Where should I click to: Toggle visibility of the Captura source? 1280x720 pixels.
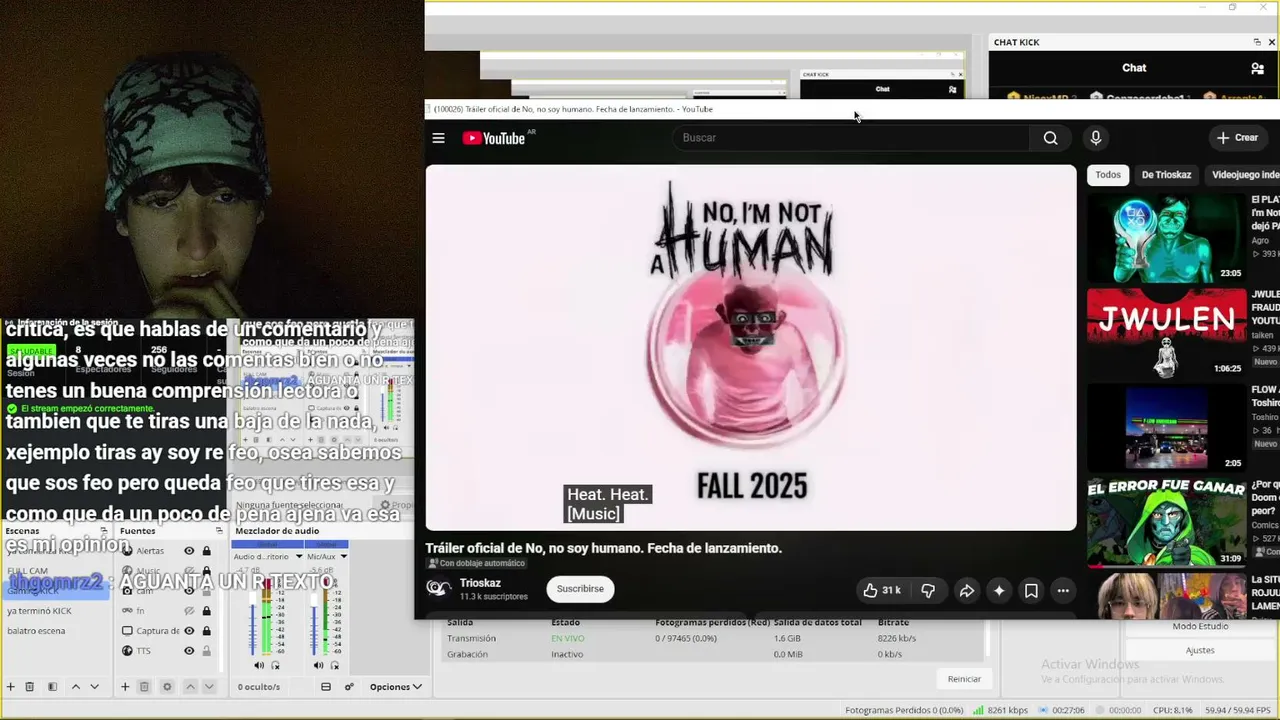click(x=189, y=631)
